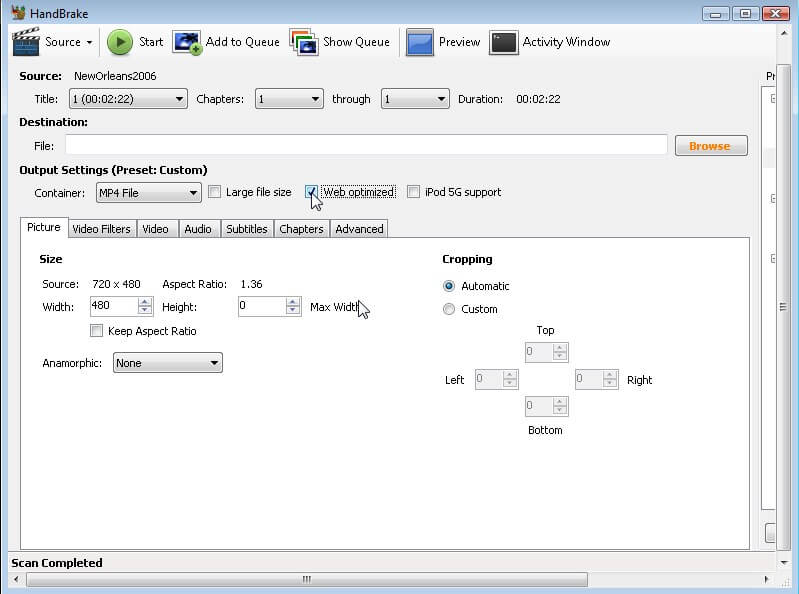Click the Preview monitor icon
This screenshot has width=799, height=594.
click(x=420, y=42)
